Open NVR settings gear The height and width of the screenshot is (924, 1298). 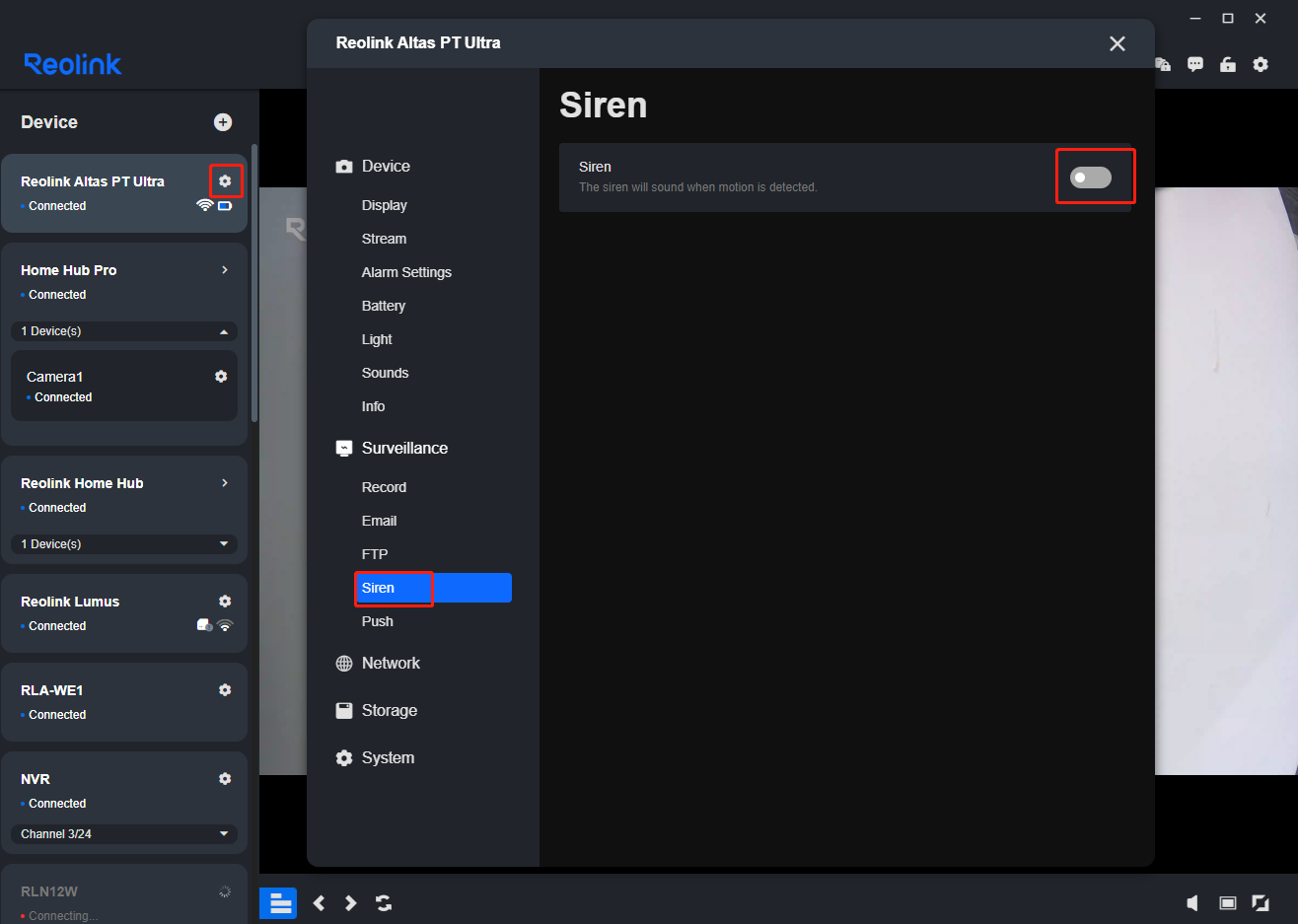tap(225, 779)
